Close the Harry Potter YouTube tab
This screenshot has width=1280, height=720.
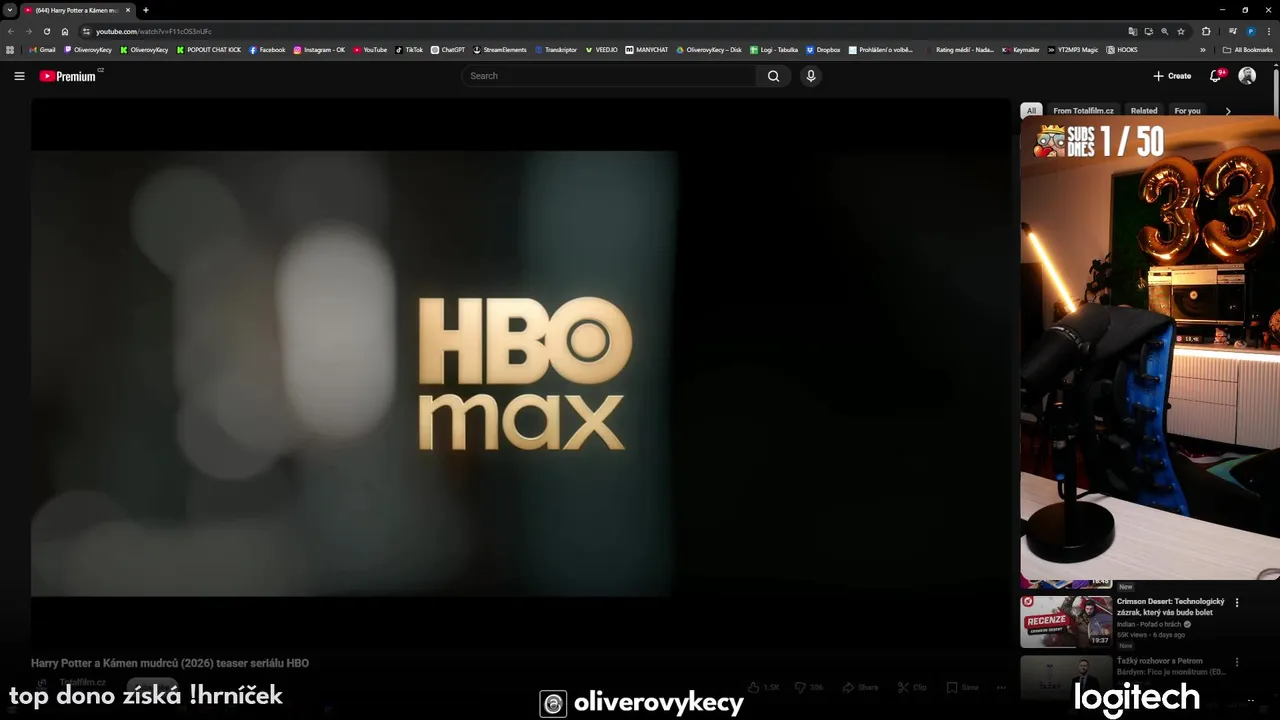(128, 10)
